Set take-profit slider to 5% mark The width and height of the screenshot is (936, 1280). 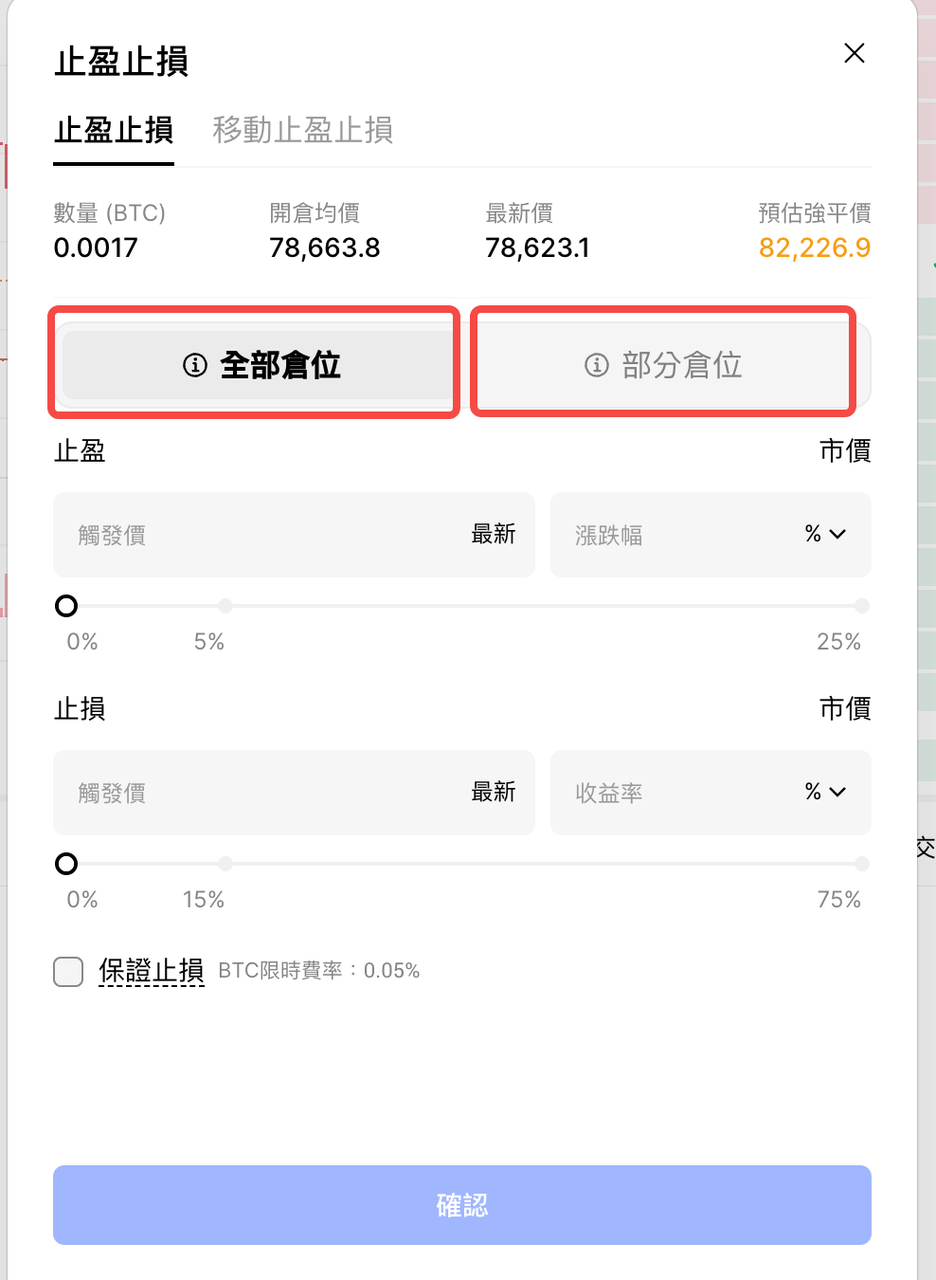[x=225, y=606]
